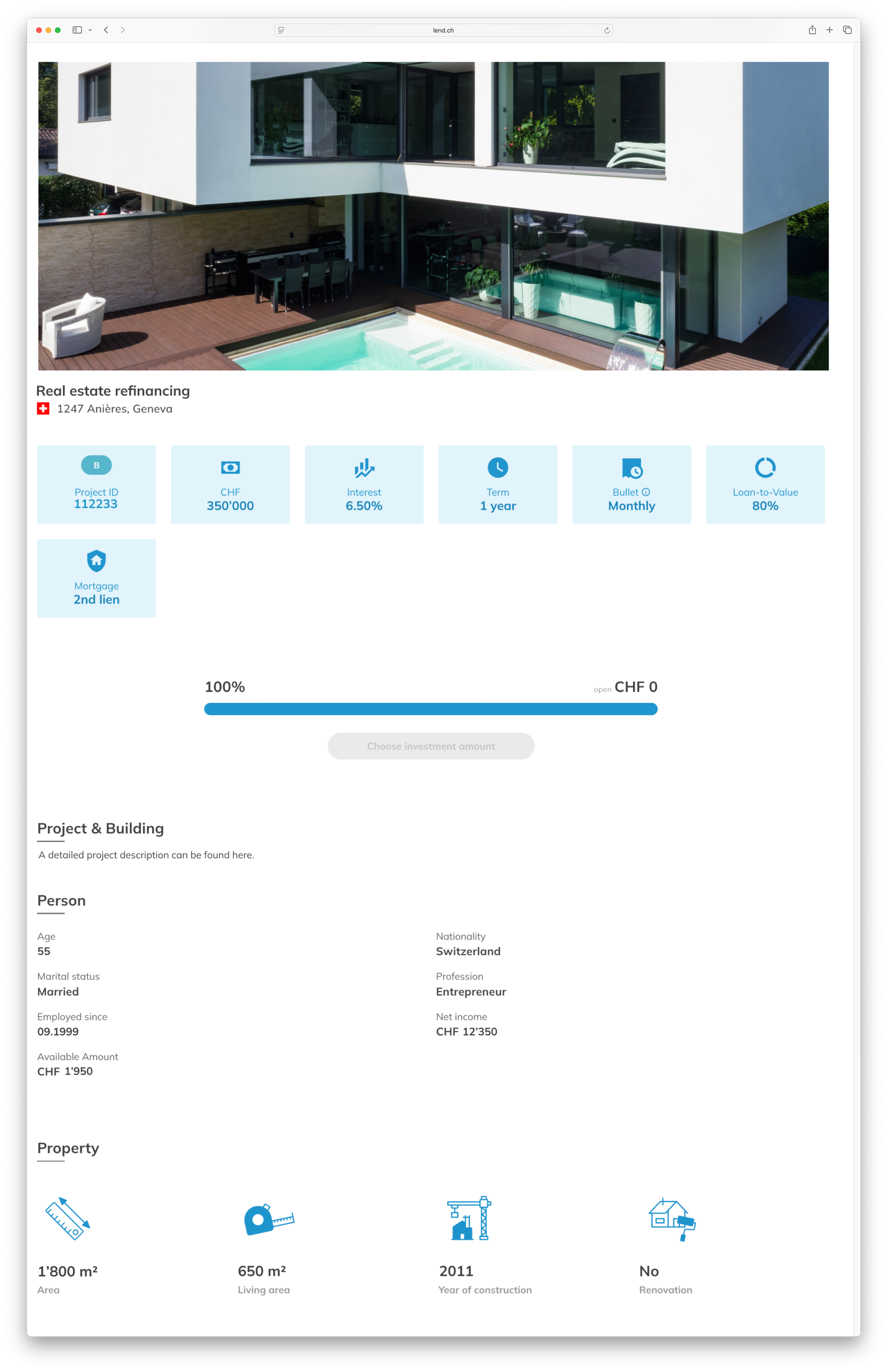Click the 100% funded percentage text
This screenshot has width=887, height=1372.
225,687
